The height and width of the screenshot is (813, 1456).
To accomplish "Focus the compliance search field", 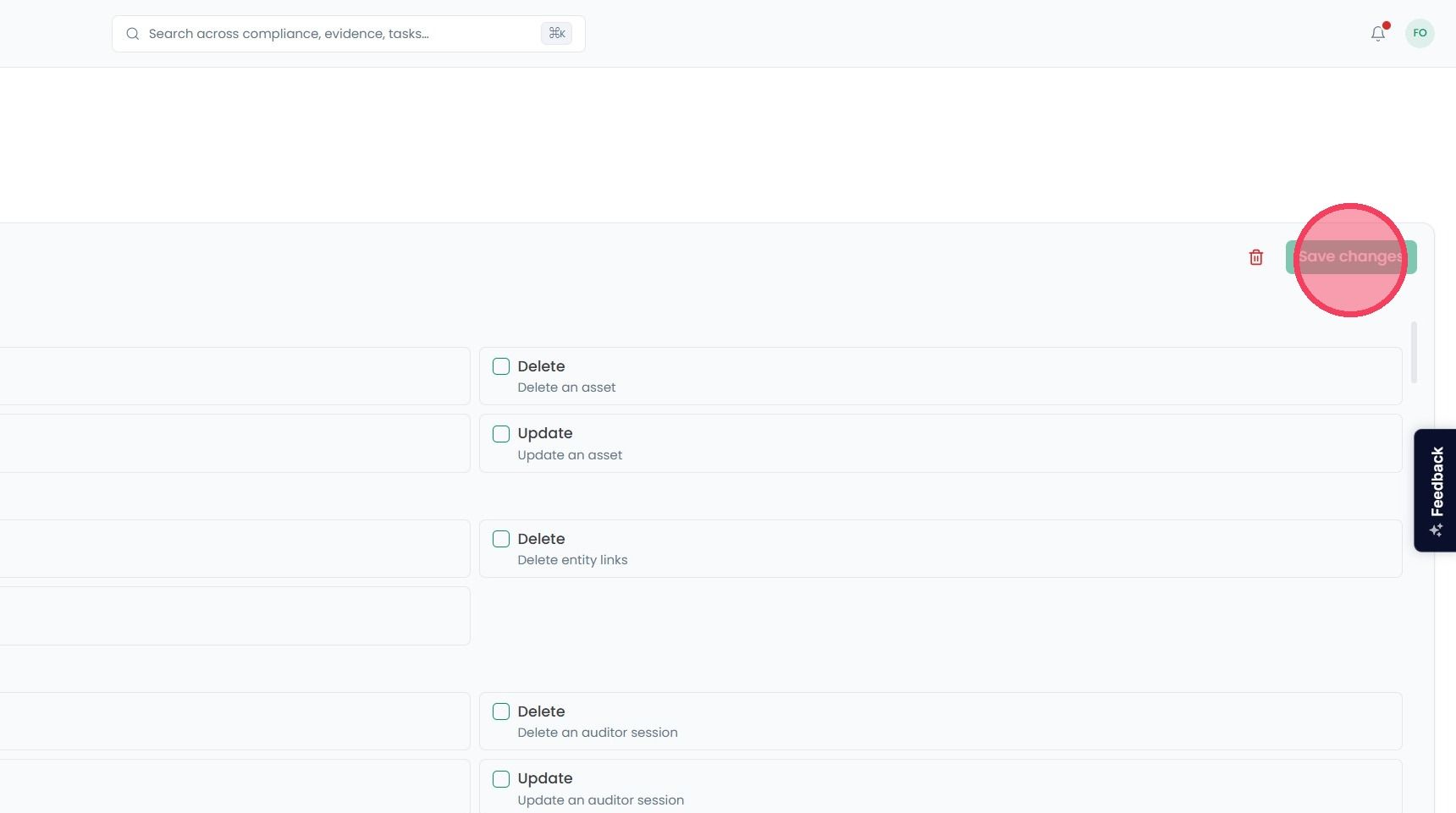I will 349,34.
